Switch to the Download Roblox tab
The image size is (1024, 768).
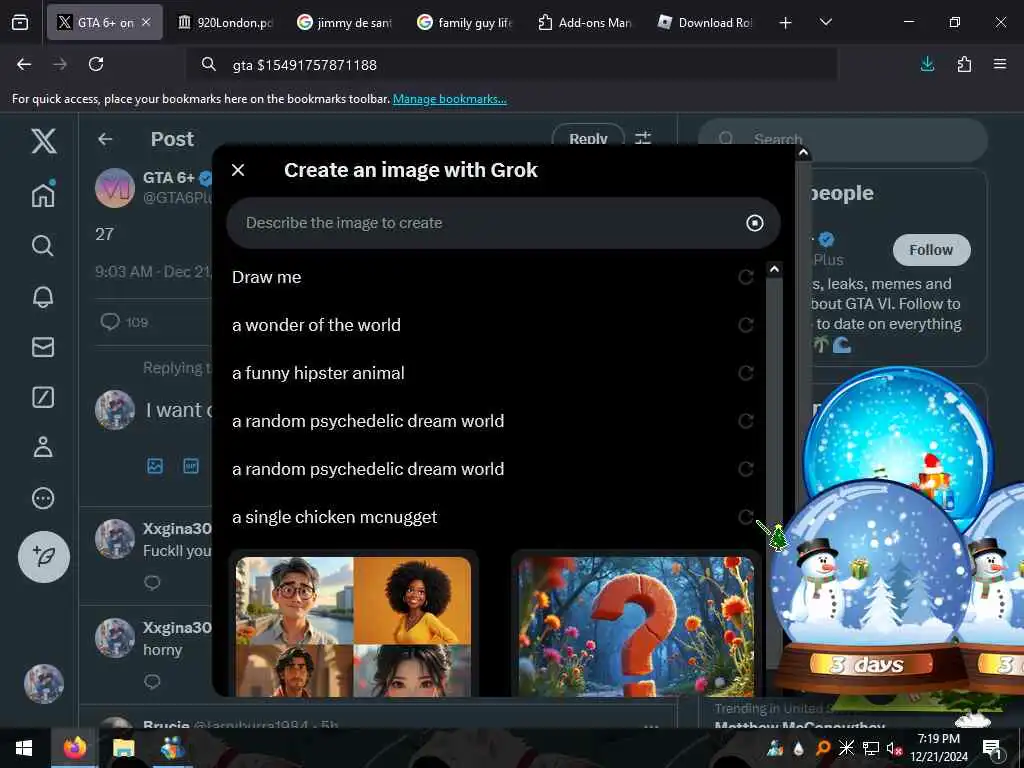coord(705,23)
